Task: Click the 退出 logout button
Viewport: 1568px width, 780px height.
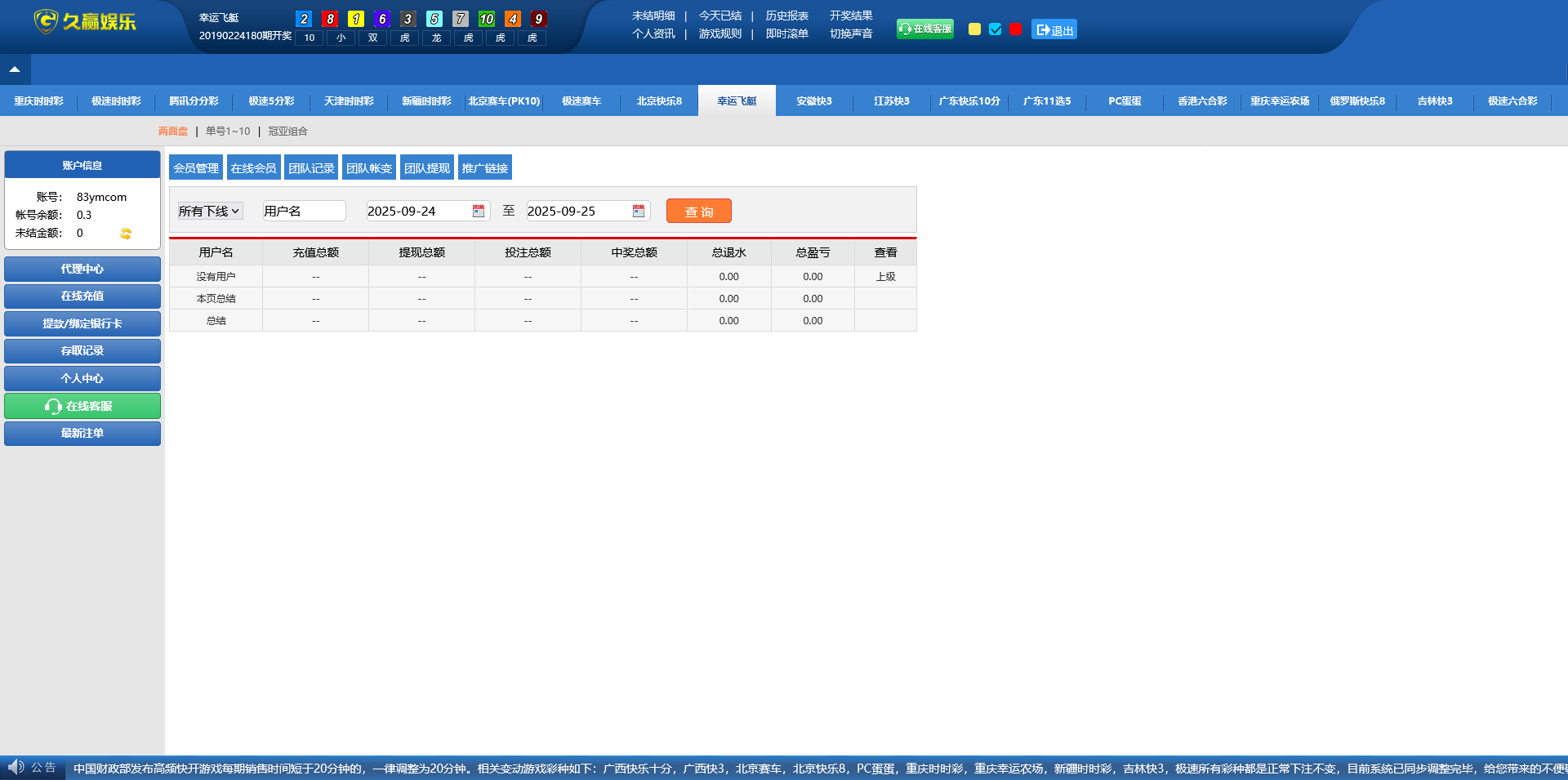Action: 1054,29
